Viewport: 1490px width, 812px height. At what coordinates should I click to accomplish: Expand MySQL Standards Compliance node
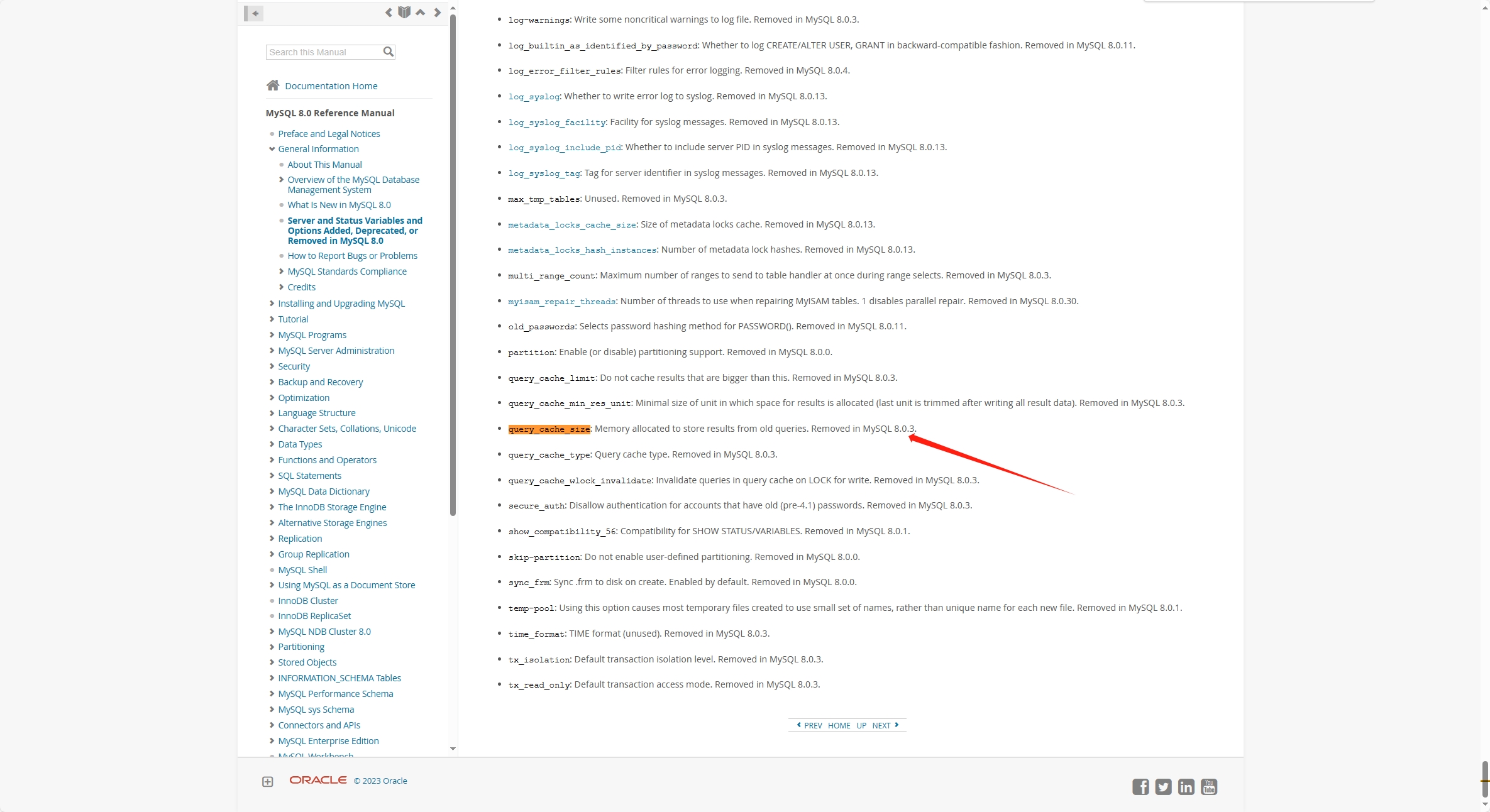tap(281, 272)
